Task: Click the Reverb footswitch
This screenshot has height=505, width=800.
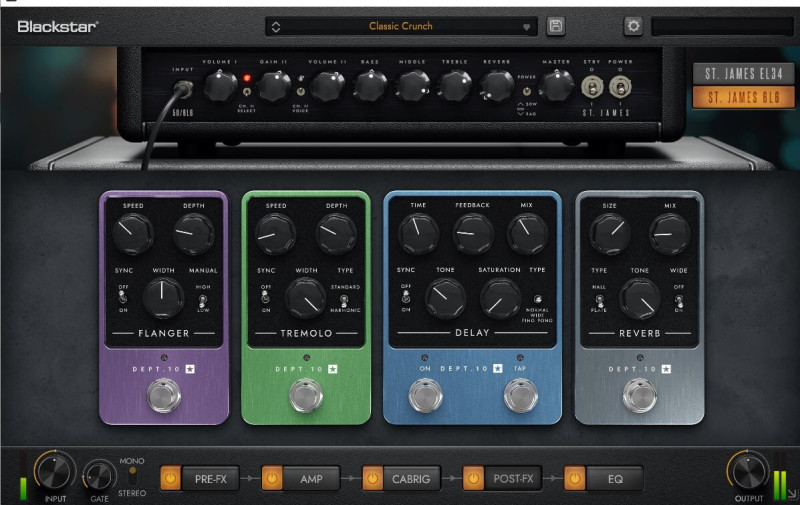Action: point(640,395)
